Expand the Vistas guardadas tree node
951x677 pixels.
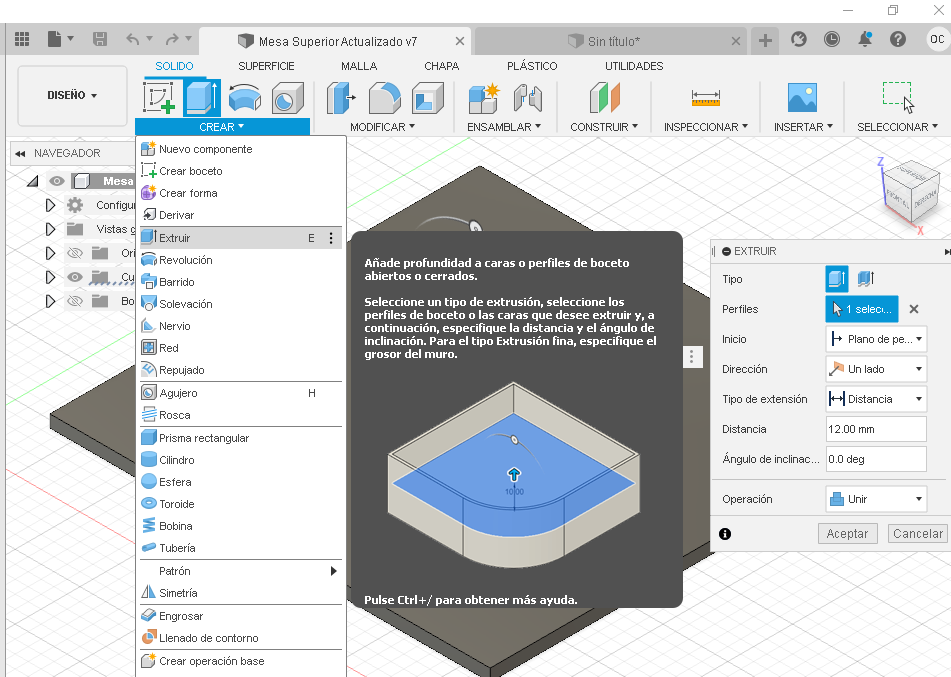click(50, 229)
